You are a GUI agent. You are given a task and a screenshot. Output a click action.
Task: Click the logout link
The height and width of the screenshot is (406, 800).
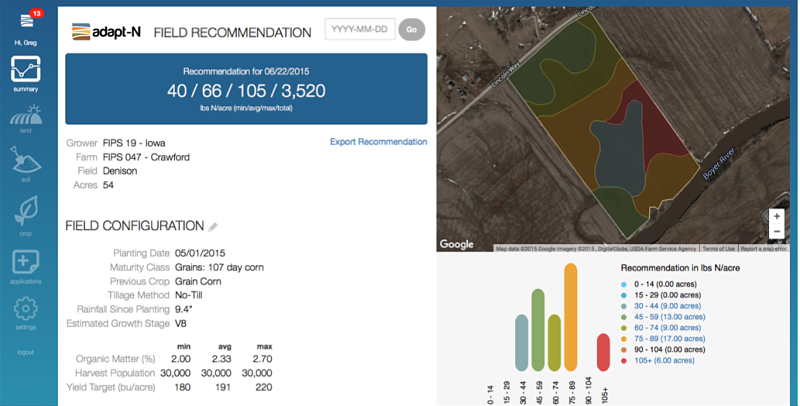tap(26, 352)
